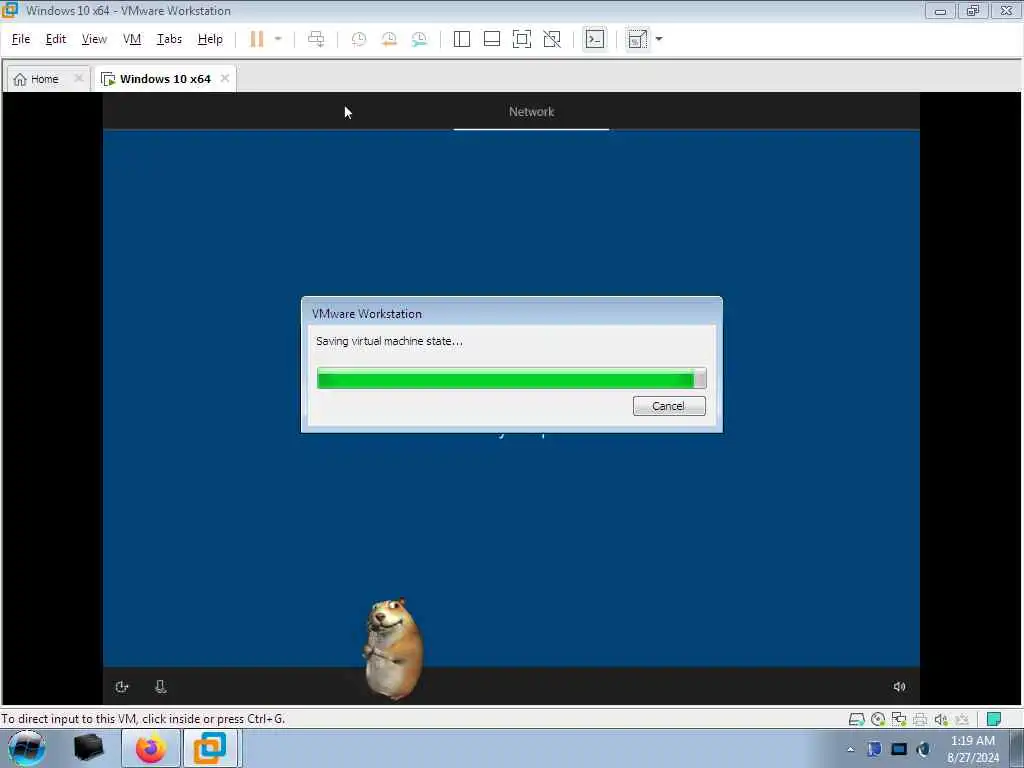
Task: Click the microphone icon in guest setup
Action: coord(161,686)
